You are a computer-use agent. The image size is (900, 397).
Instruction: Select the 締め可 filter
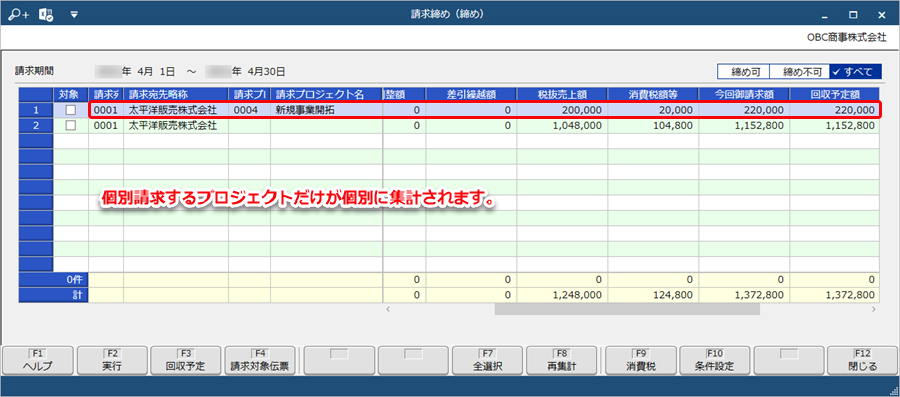(743, 72)
